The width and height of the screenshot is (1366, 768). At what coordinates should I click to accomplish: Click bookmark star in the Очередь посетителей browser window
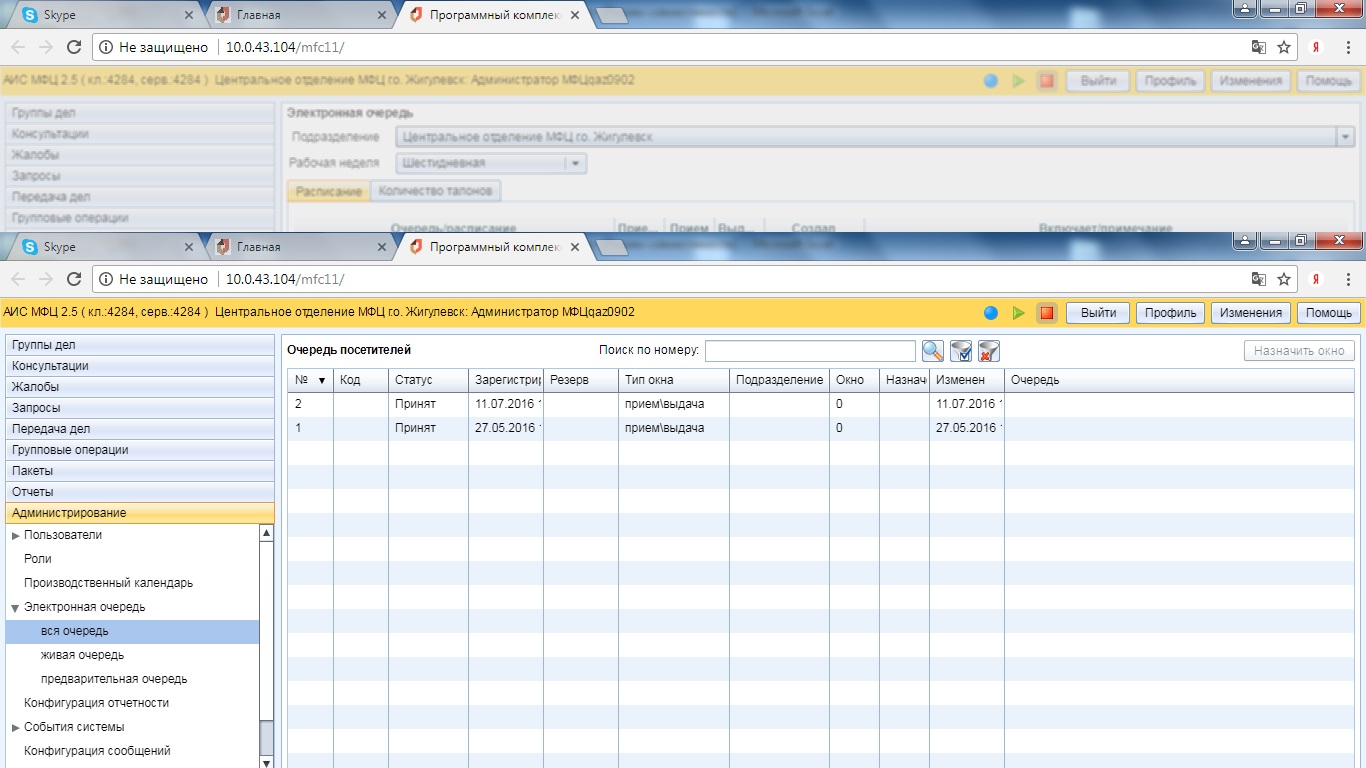[1284, 279]
